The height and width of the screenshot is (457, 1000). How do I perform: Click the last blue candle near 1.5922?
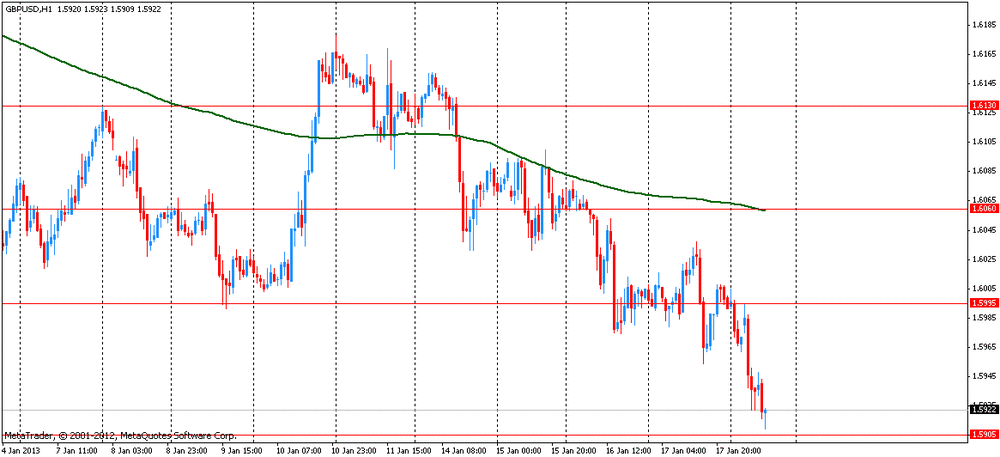(765, 417)
